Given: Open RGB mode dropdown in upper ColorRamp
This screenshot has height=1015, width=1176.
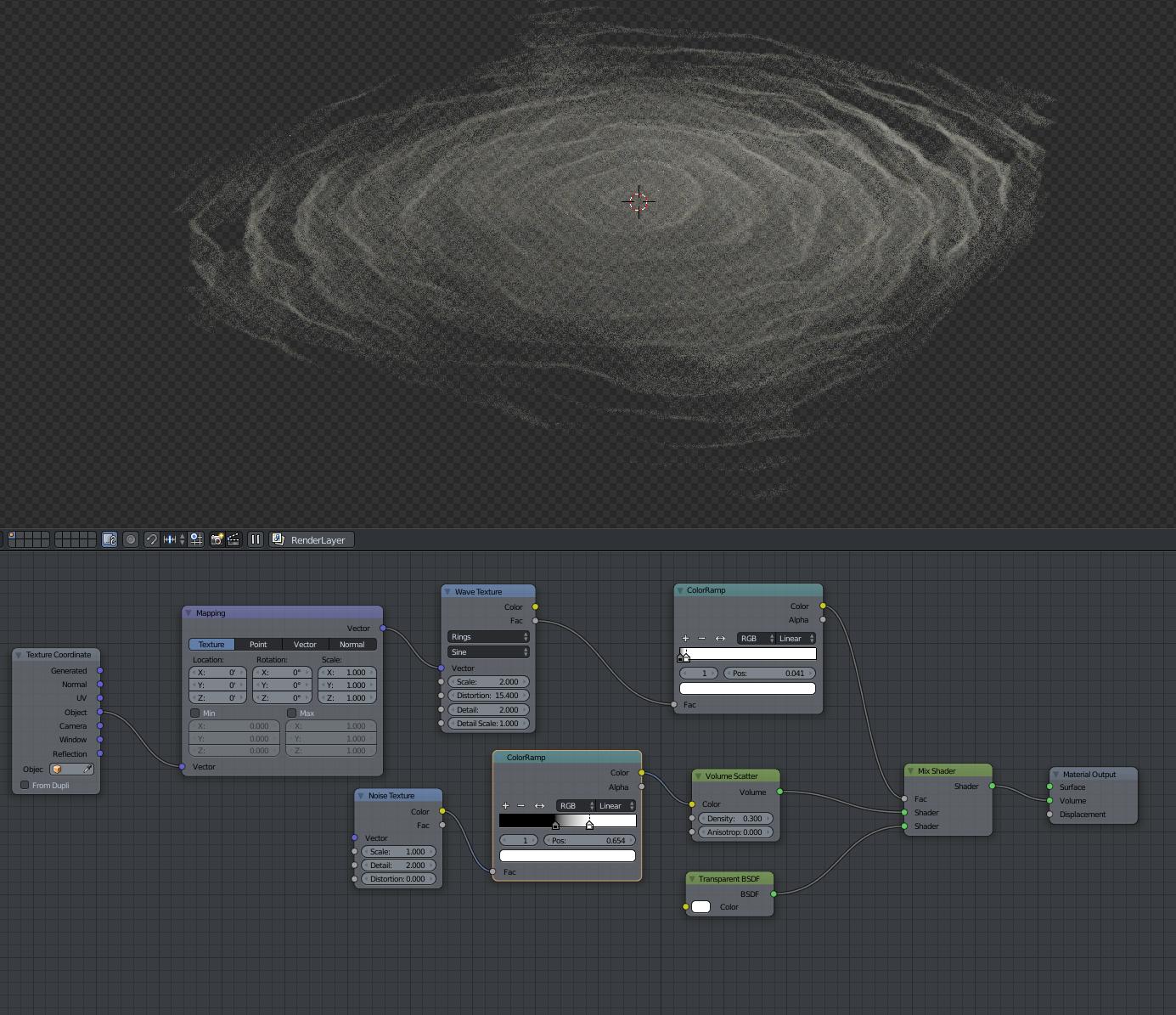Looking at the screenshot, I should click(x=755, y=639).
